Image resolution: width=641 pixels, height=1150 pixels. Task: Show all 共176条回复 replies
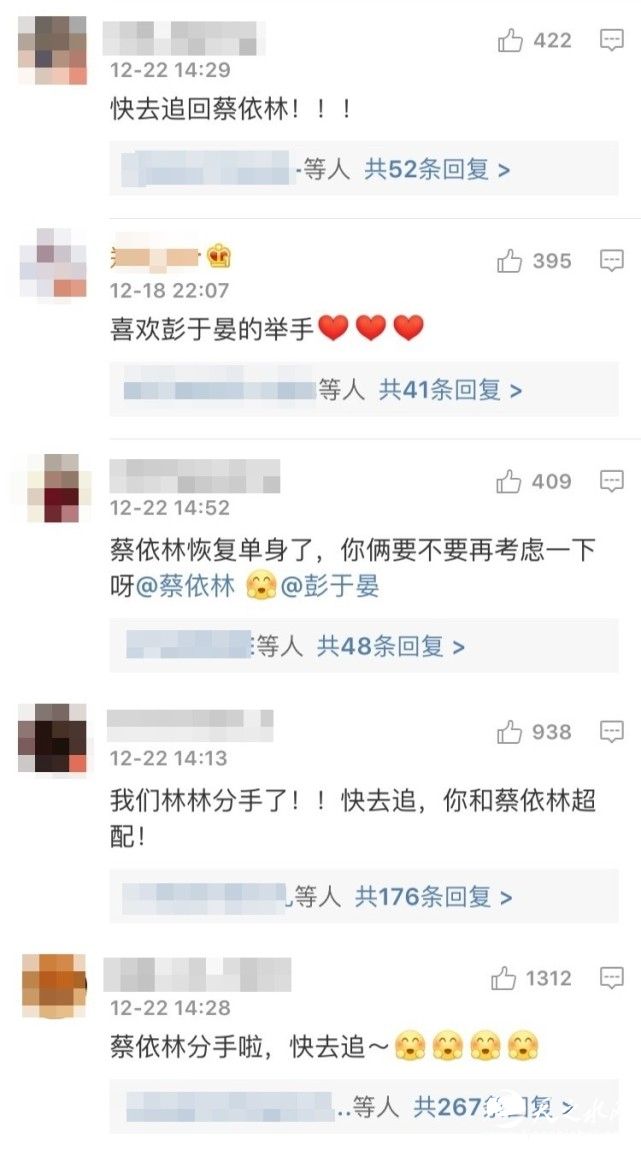point(433,896)
